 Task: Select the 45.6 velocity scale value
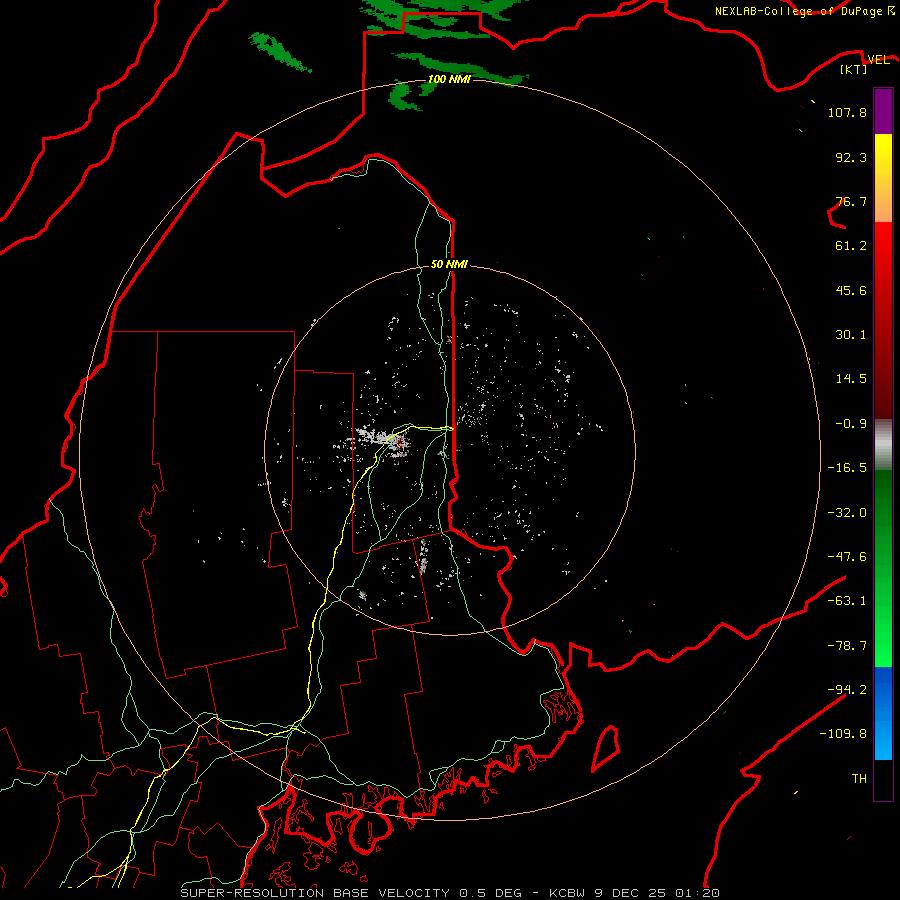pyautogui.click(x=851, y=290)
